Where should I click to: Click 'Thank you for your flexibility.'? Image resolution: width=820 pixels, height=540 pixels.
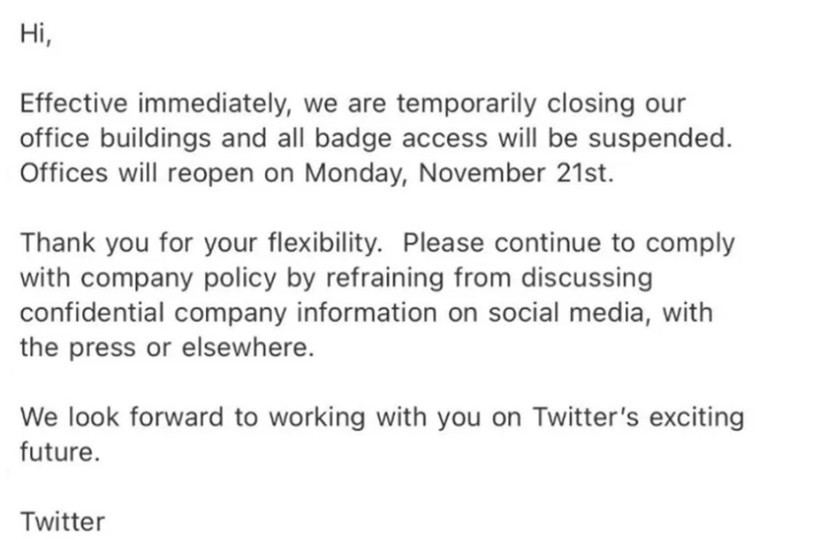pos(201,243)
